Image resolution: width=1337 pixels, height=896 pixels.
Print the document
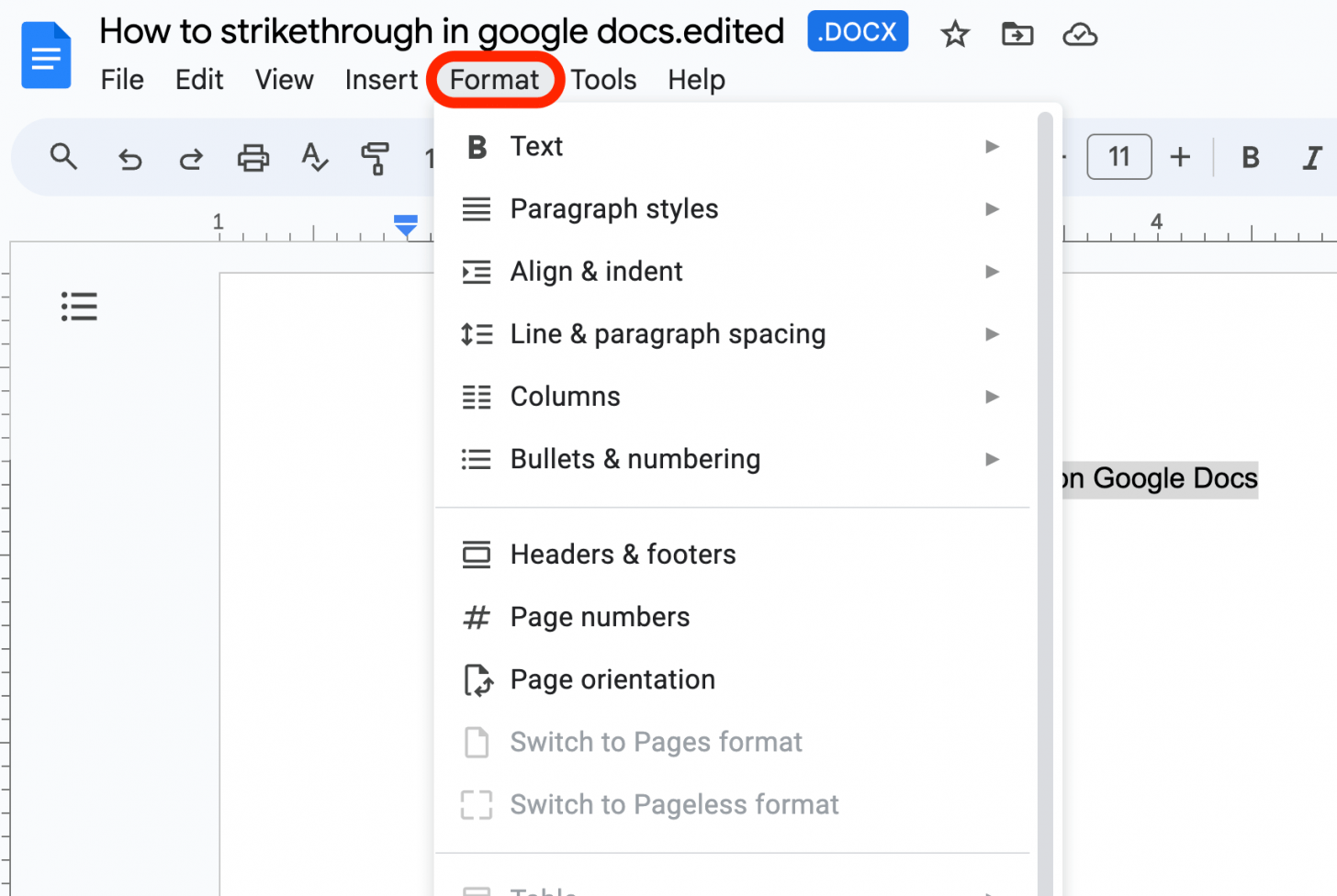tap(253, 158)
